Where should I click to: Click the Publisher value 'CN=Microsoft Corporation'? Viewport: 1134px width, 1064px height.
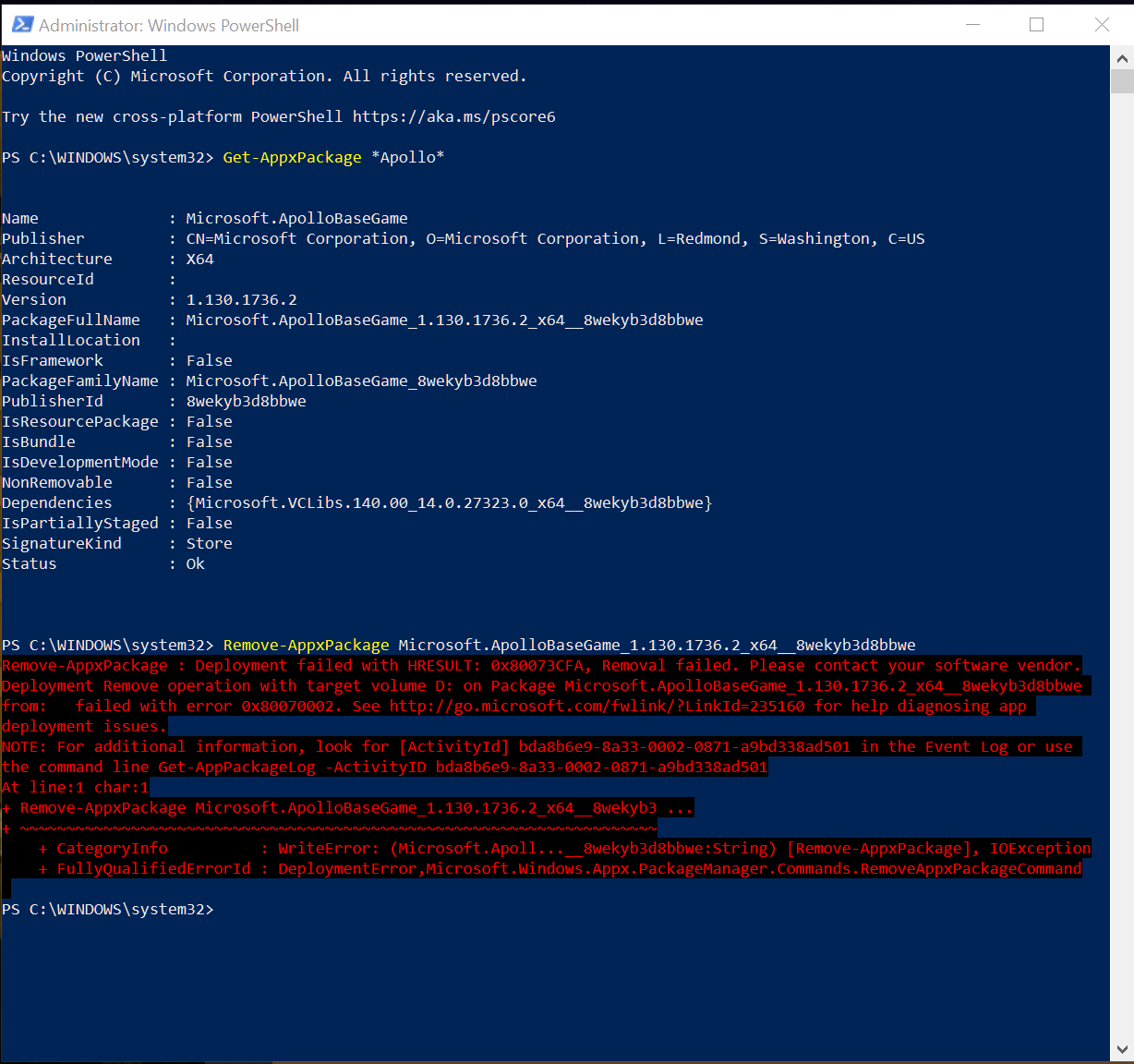pyautogui.click(x=297, y=238)
